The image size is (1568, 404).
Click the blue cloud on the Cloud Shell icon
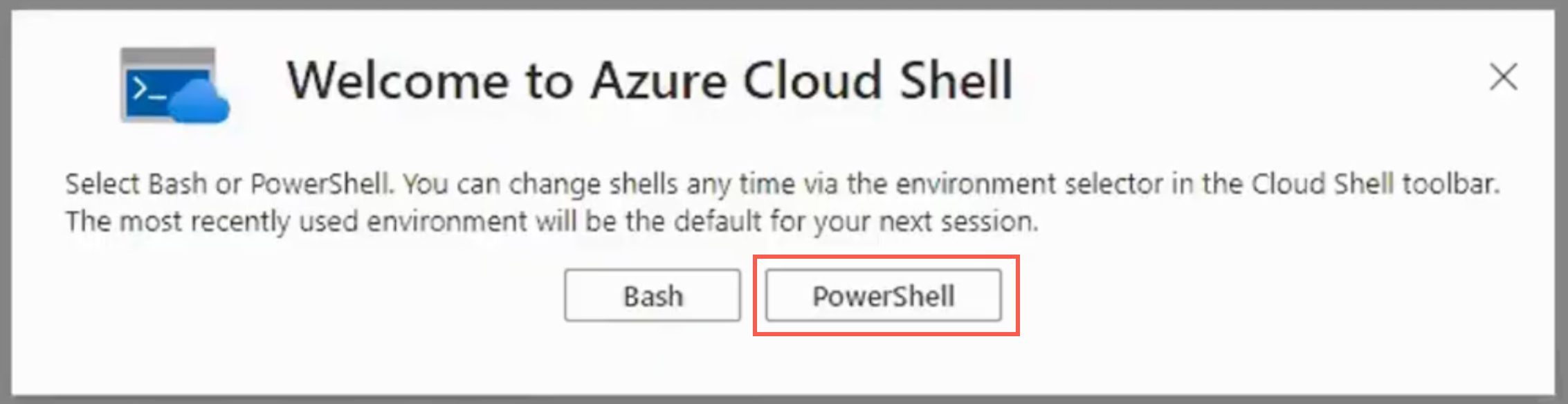click(x=199, y=104)
